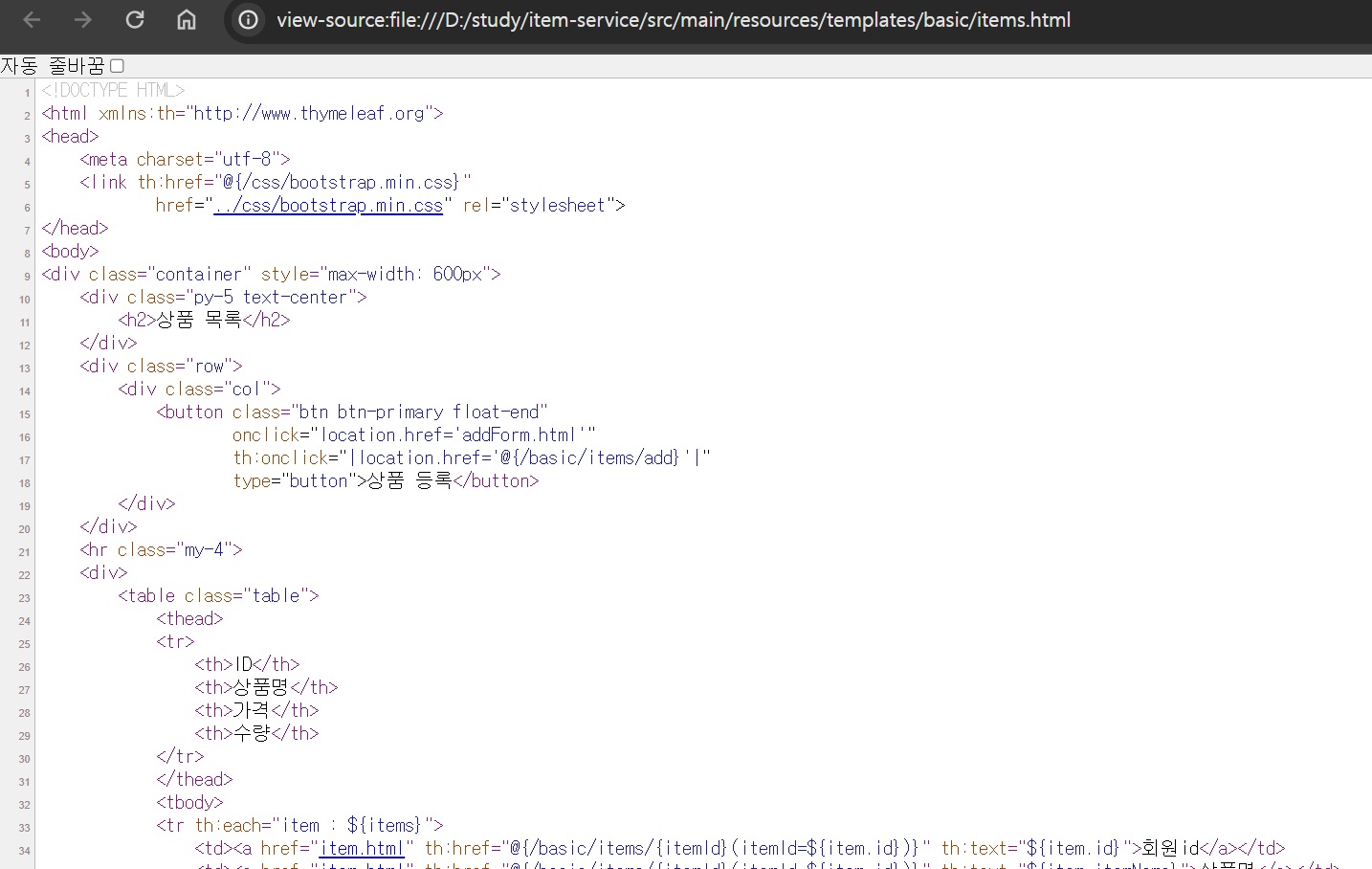Click line number 17 in the gutter

[25, 460]
